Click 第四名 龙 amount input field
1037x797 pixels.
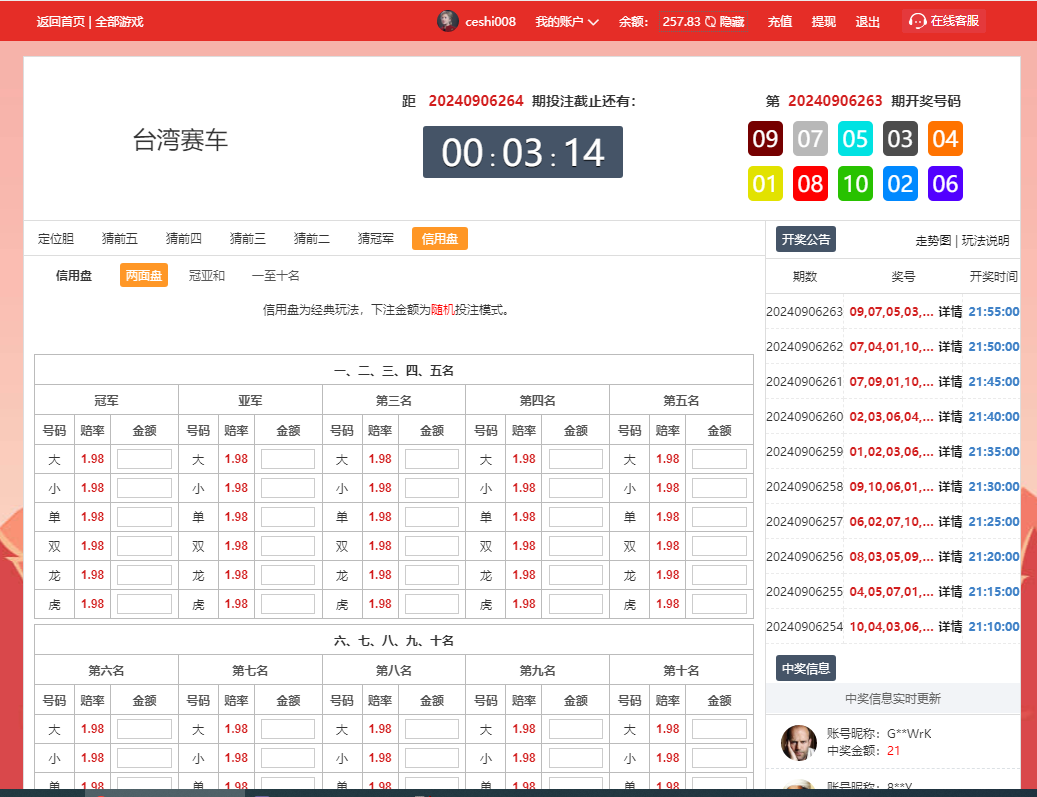(575, 575)
